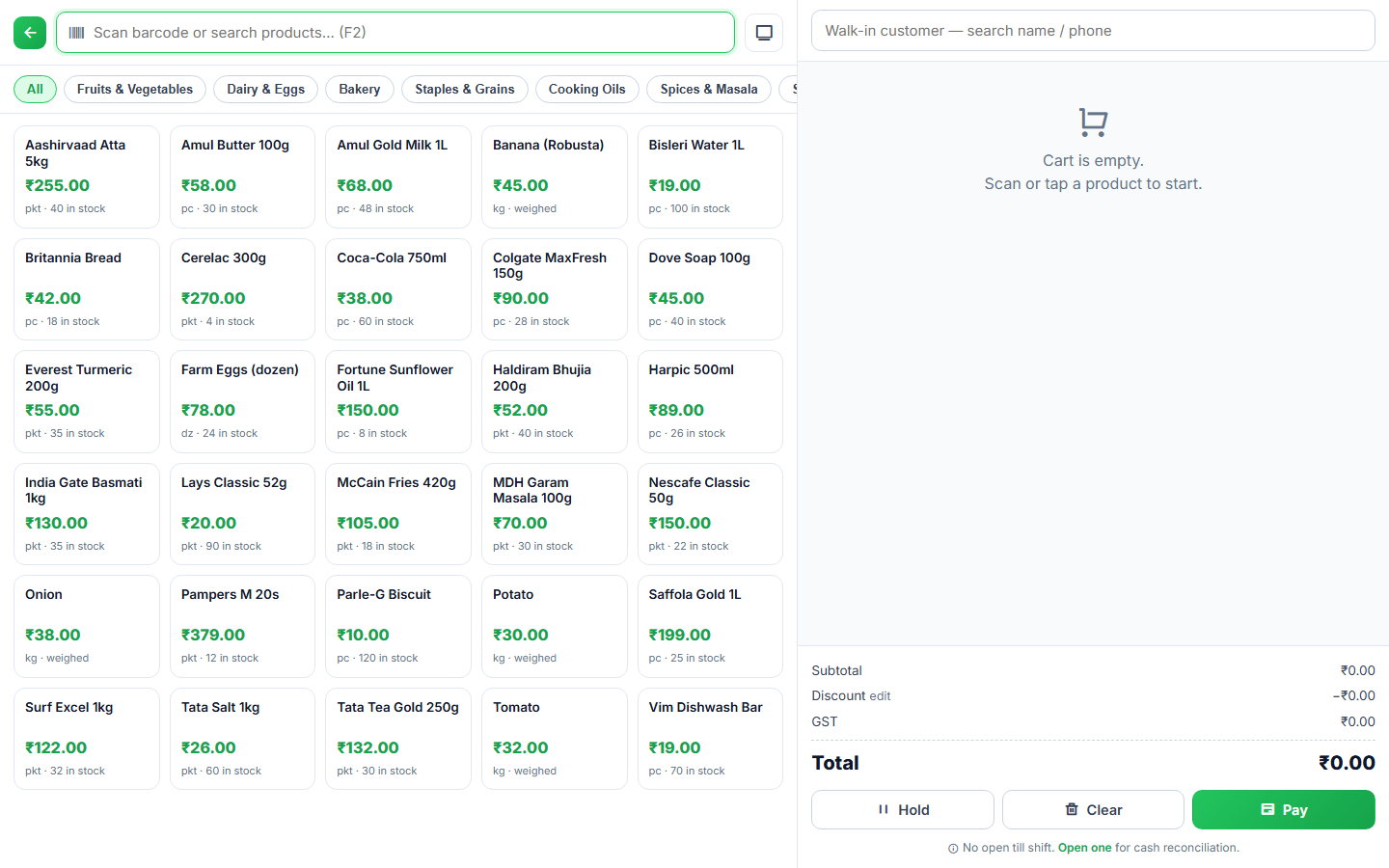This screenshot has width=1389, height=868.
Task: Show Spices & Masala items
Action: click(709, 90)
